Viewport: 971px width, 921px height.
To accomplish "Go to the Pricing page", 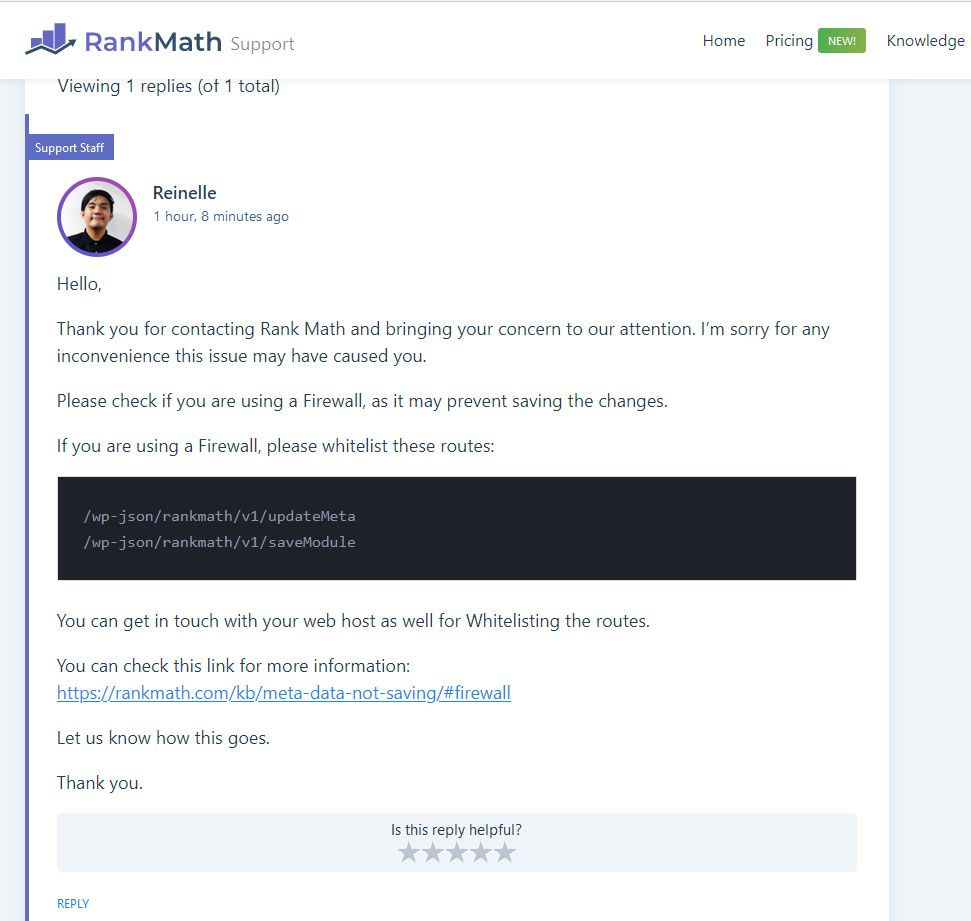I will [x=789, y=41].
